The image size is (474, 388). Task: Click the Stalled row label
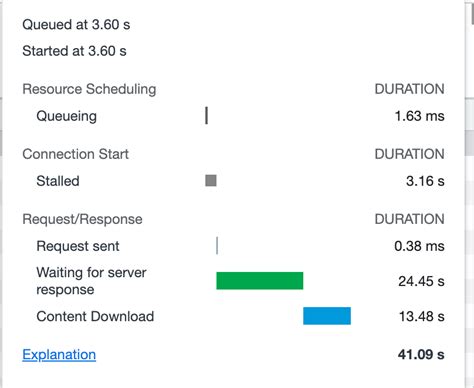tap(58, 181)
